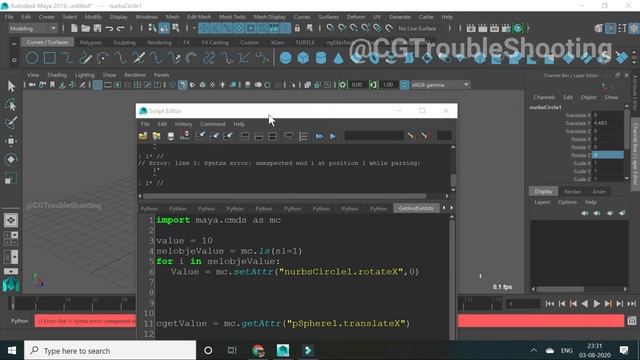Toggle viewport gamma icon

coord(373,85)
